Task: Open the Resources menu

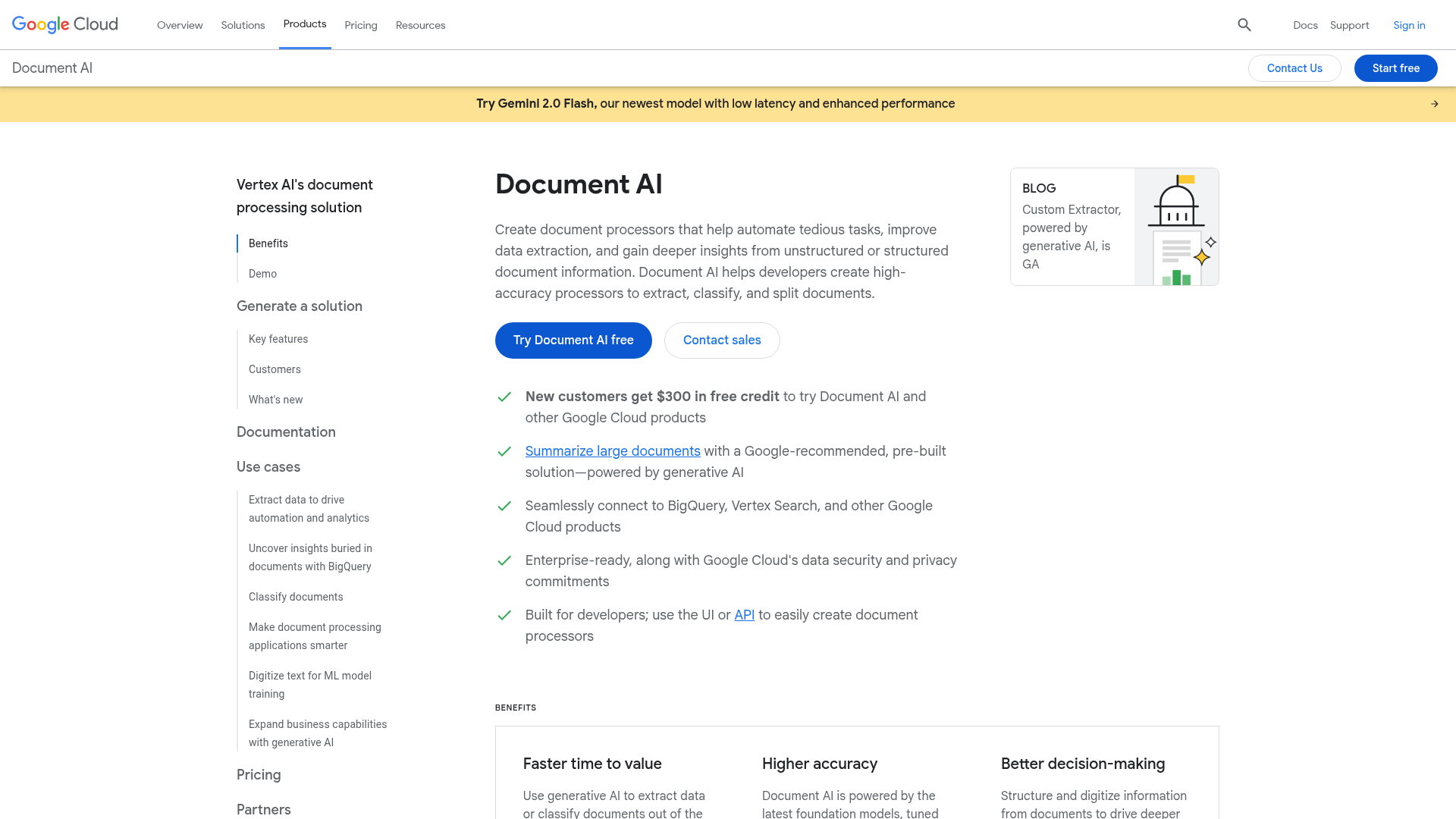Action: point(420,25)
